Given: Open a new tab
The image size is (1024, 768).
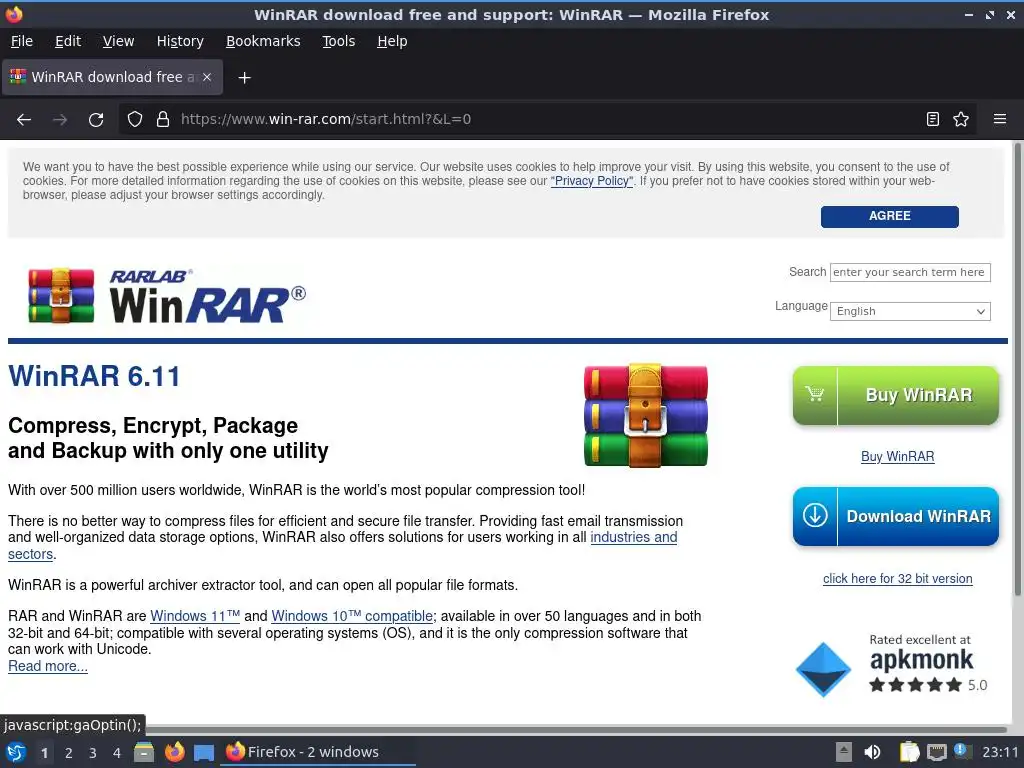Looking at the screenshot, I should tap(244, 78).
